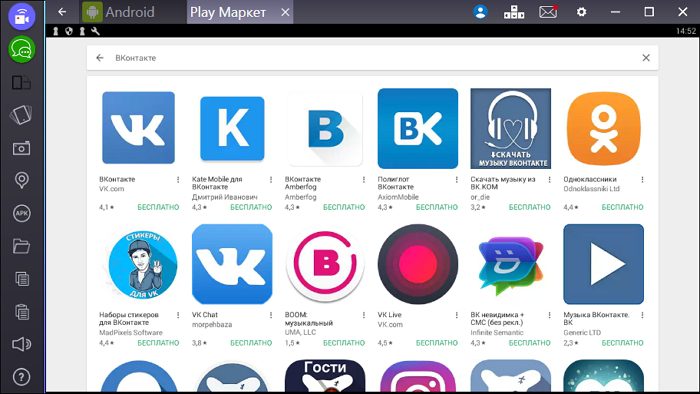Viewport: 700px width, 394px height.
Task: Select the Play Маркет tab
Action: (228, 12)
